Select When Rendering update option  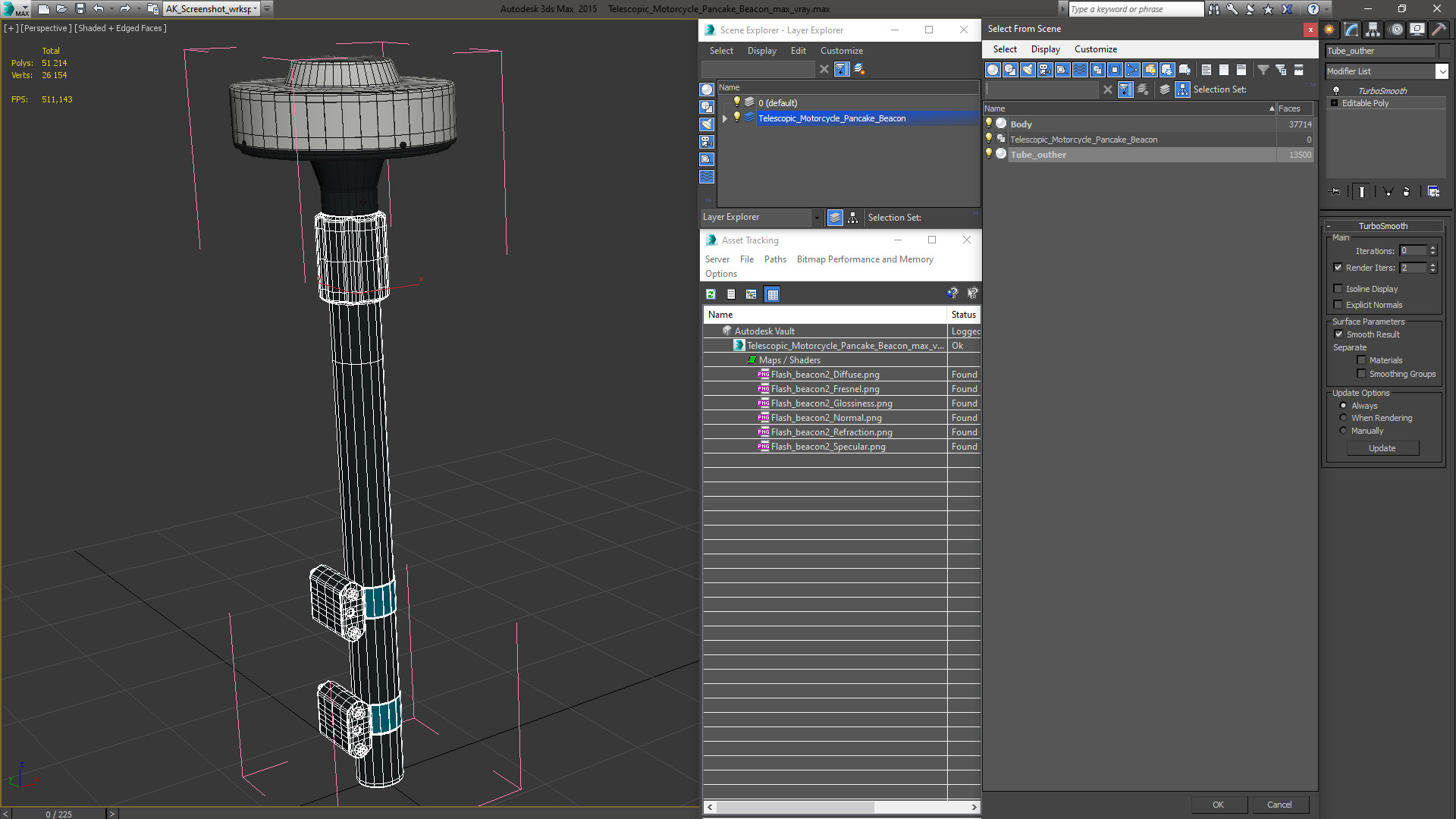pyautogui.click(x=1343, y=418)
